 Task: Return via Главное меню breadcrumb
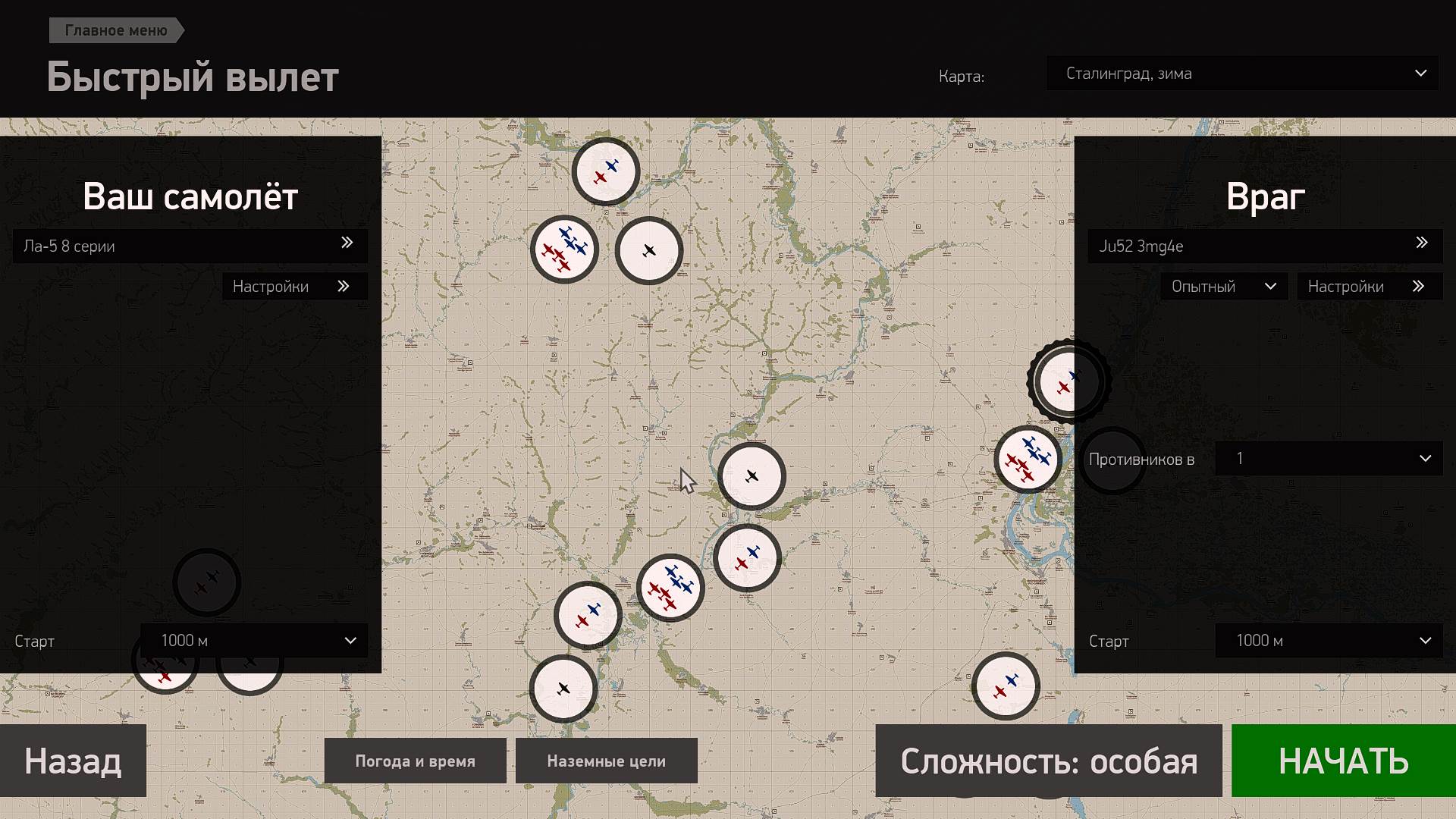117,30
